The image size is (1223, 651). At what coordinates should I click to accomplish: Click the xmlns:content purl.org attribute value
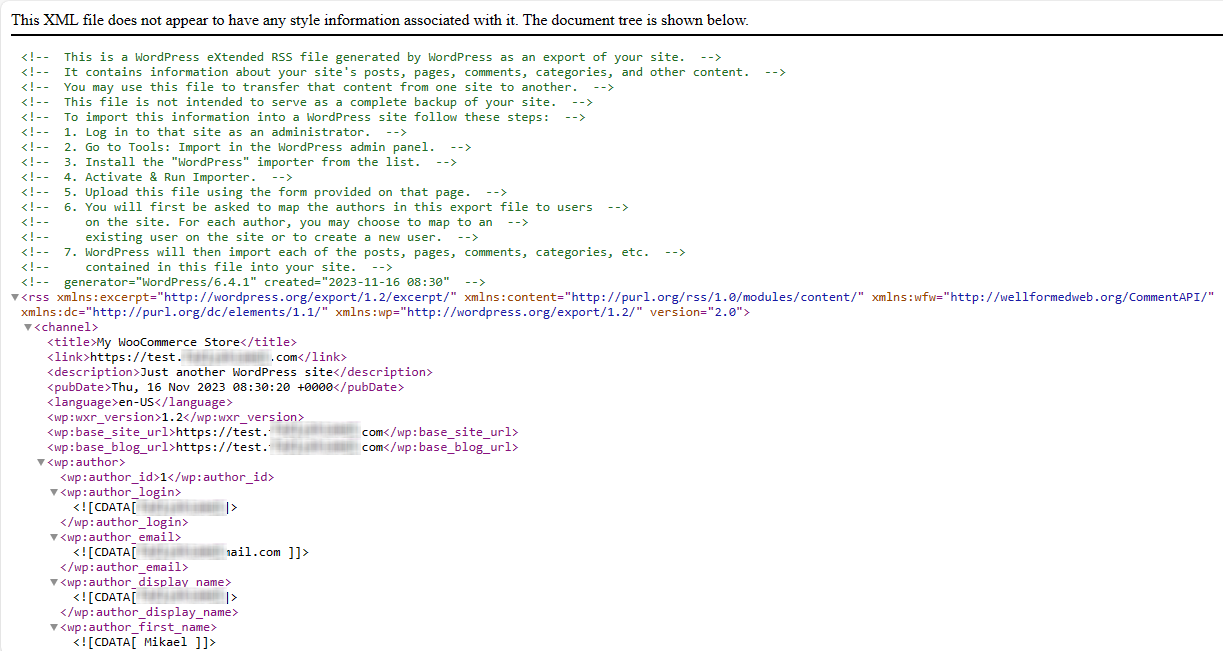[717, 297]
